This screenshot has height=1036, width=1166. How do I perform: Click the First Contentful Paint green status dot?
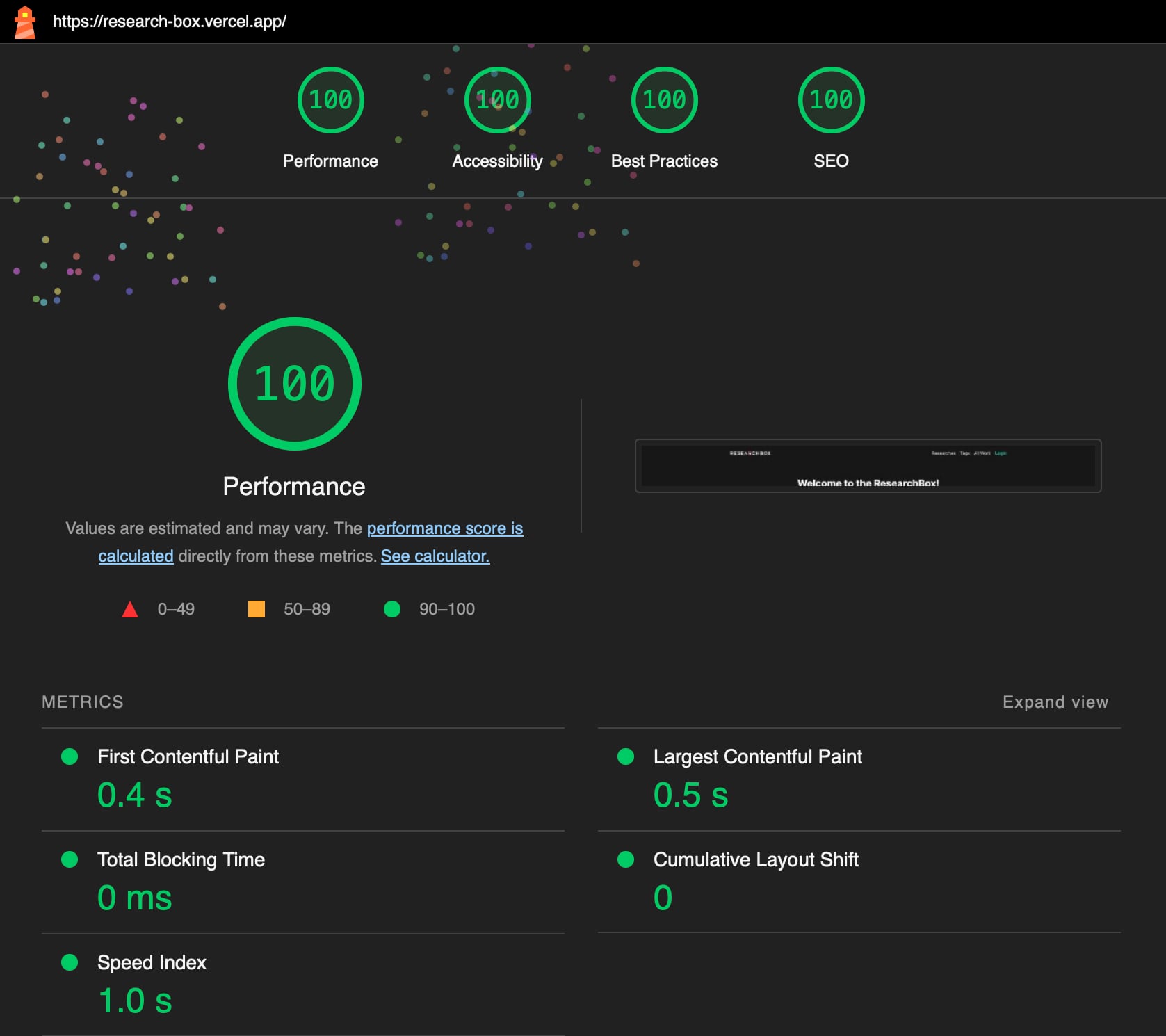pos(70,756)
